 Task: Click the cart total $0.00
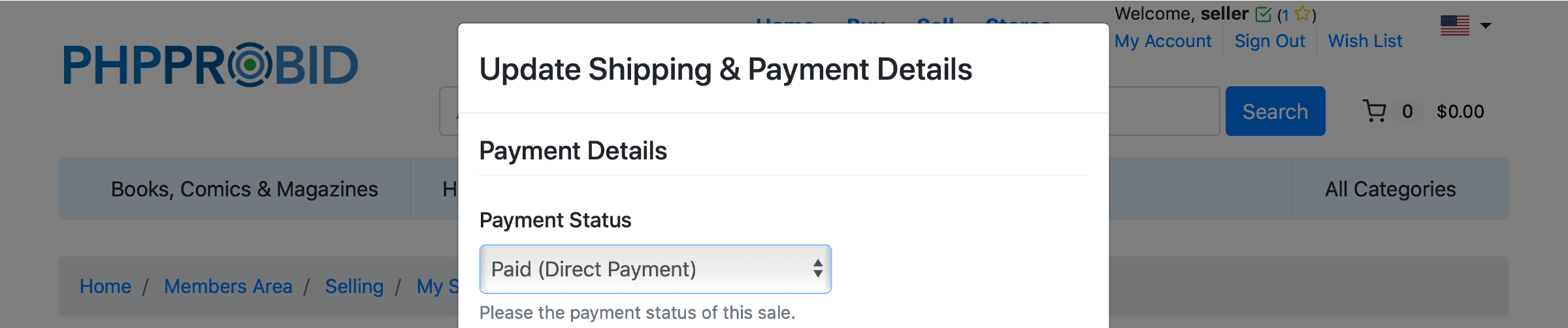point(1460,112)
